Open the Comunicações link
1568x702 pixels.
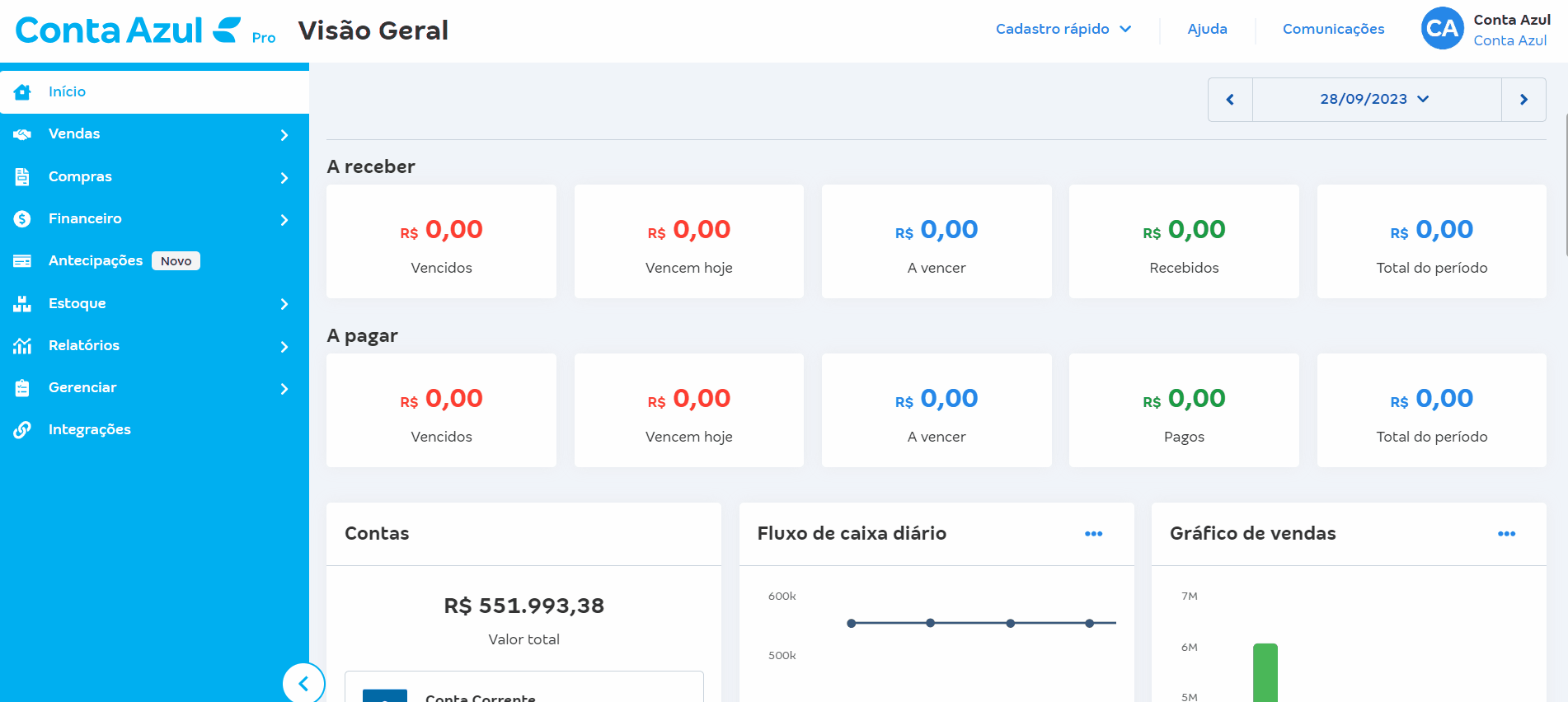click(1333, 29)
